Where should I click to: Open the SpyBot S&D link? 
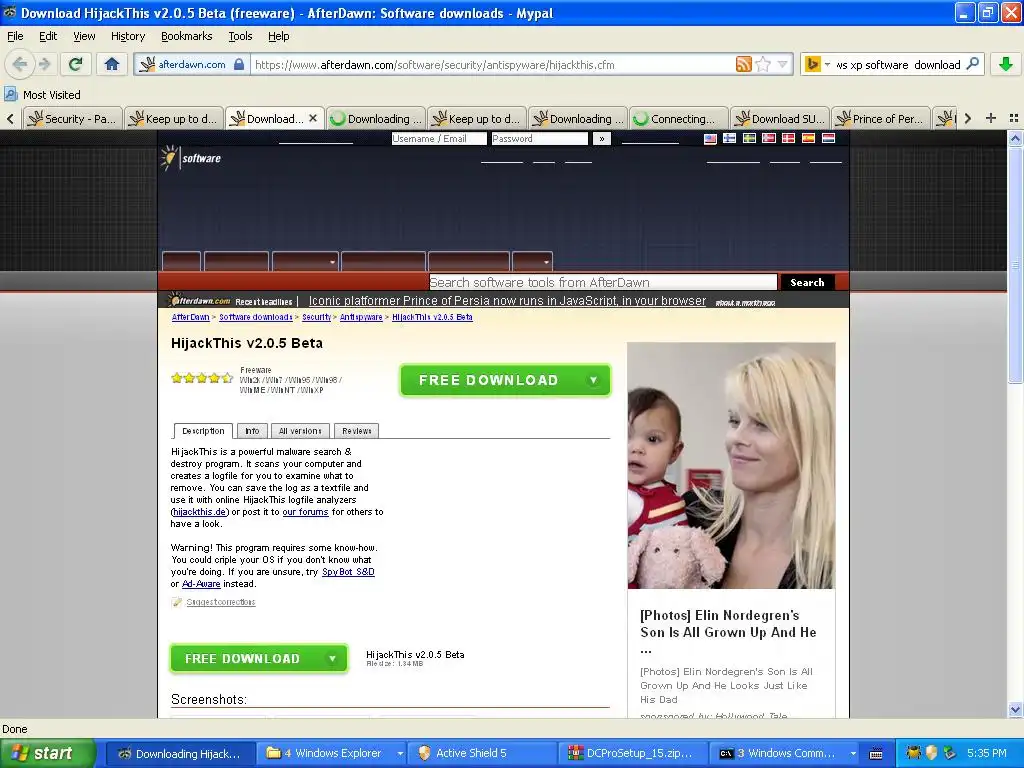348,571
